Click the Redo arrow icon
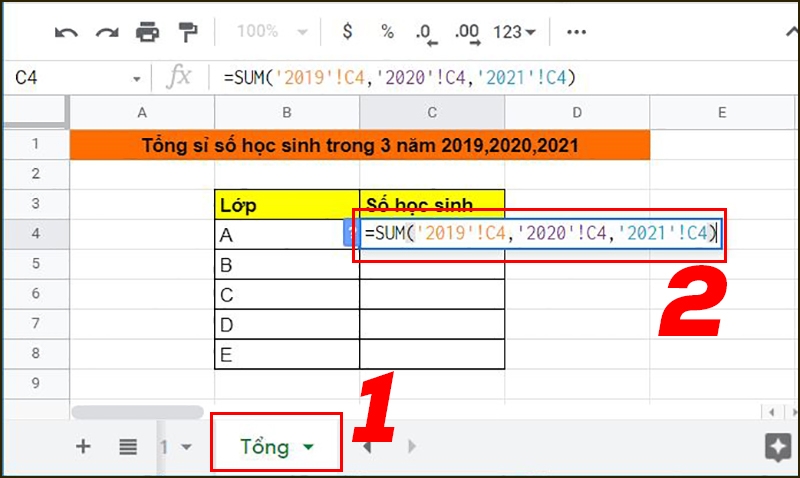The height and width of the screenshot is (478, 800). click(107, 33)
